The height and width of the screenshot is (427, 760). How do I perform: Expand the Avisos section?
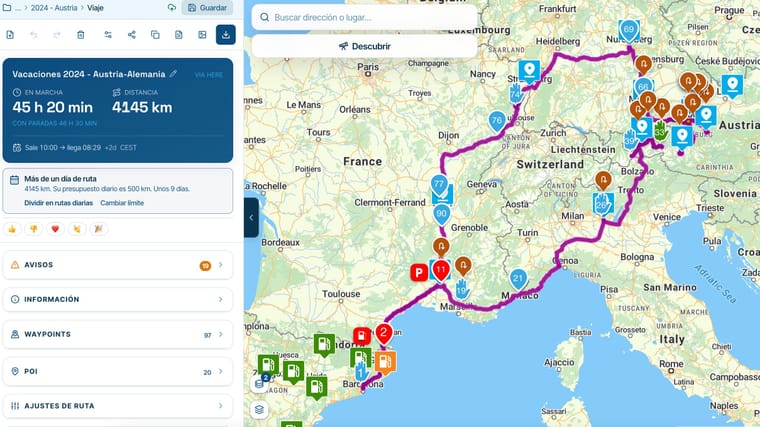118,265
